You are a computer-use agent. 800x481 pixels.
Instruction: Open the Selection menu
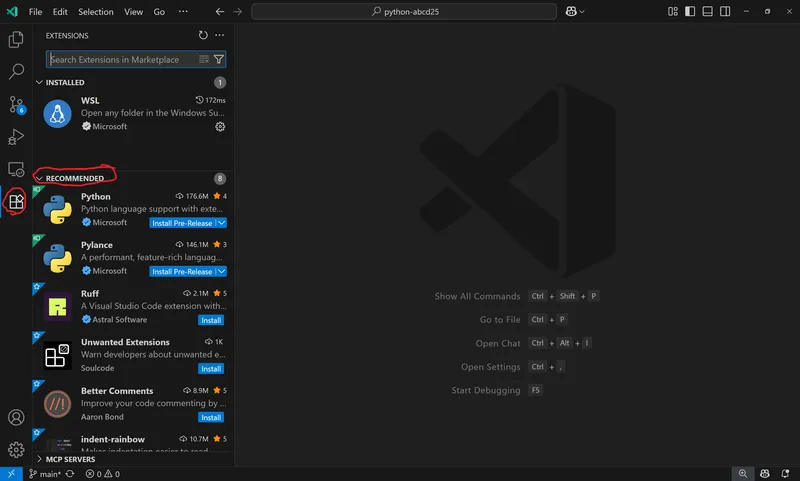tap(95, 11)
